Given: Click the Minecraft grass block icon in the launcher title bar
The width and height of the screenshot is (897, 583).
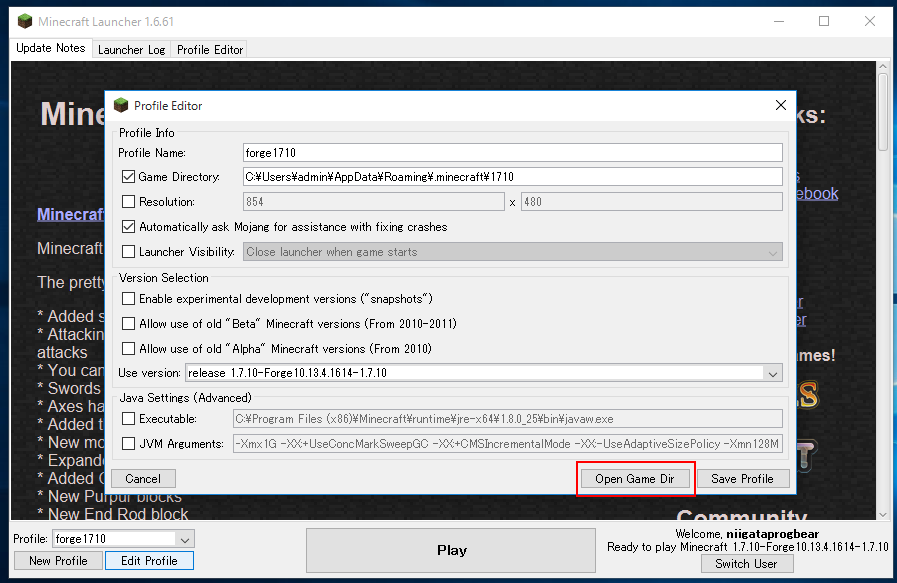Looking at the screenshot, I should click(24, 21).
